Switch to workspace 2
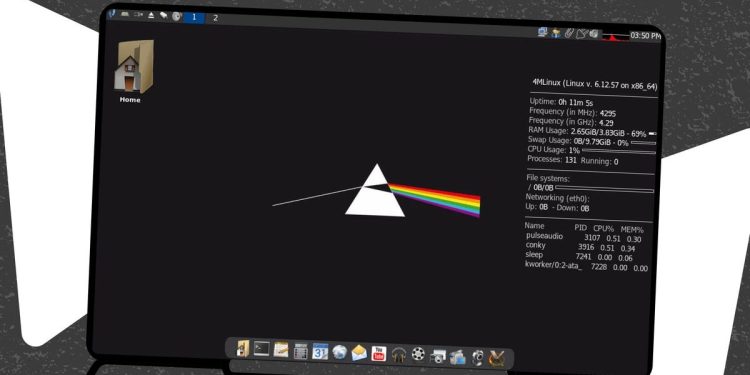 pyautogui.click(x=215, y=18)
